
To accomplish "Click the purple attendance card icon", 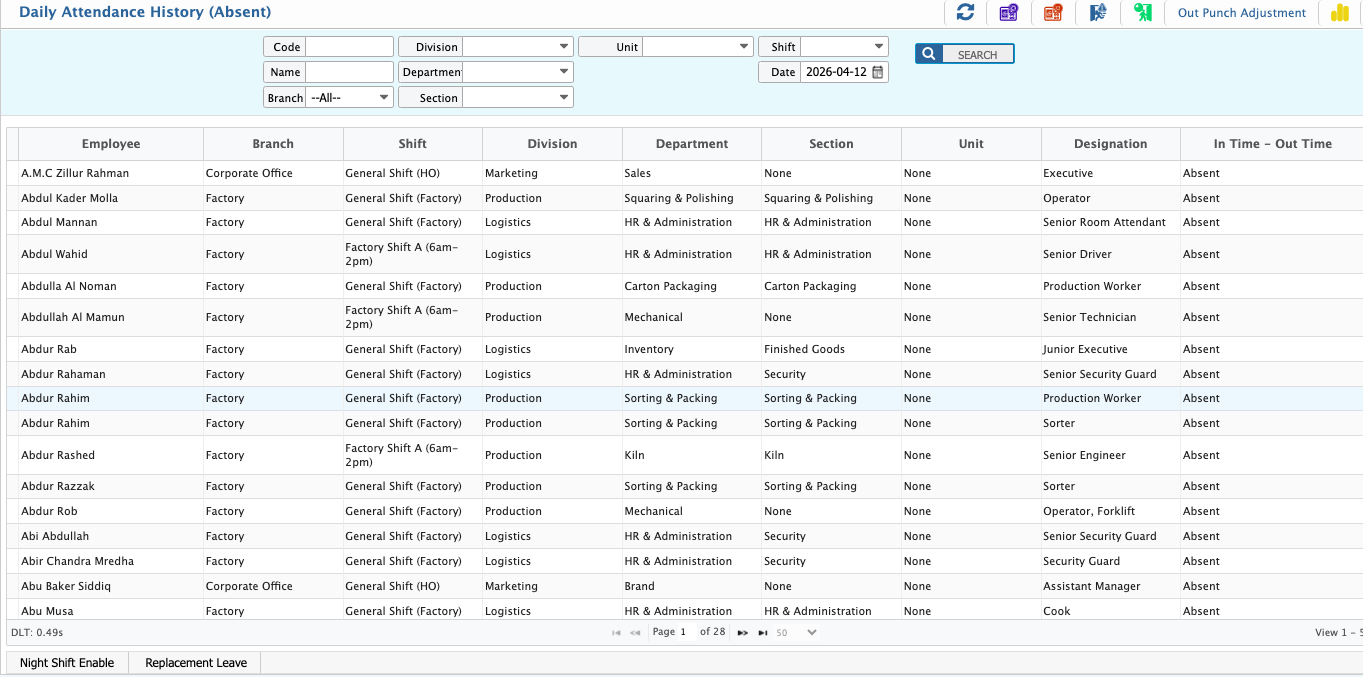I will [x=1008, y=13].
